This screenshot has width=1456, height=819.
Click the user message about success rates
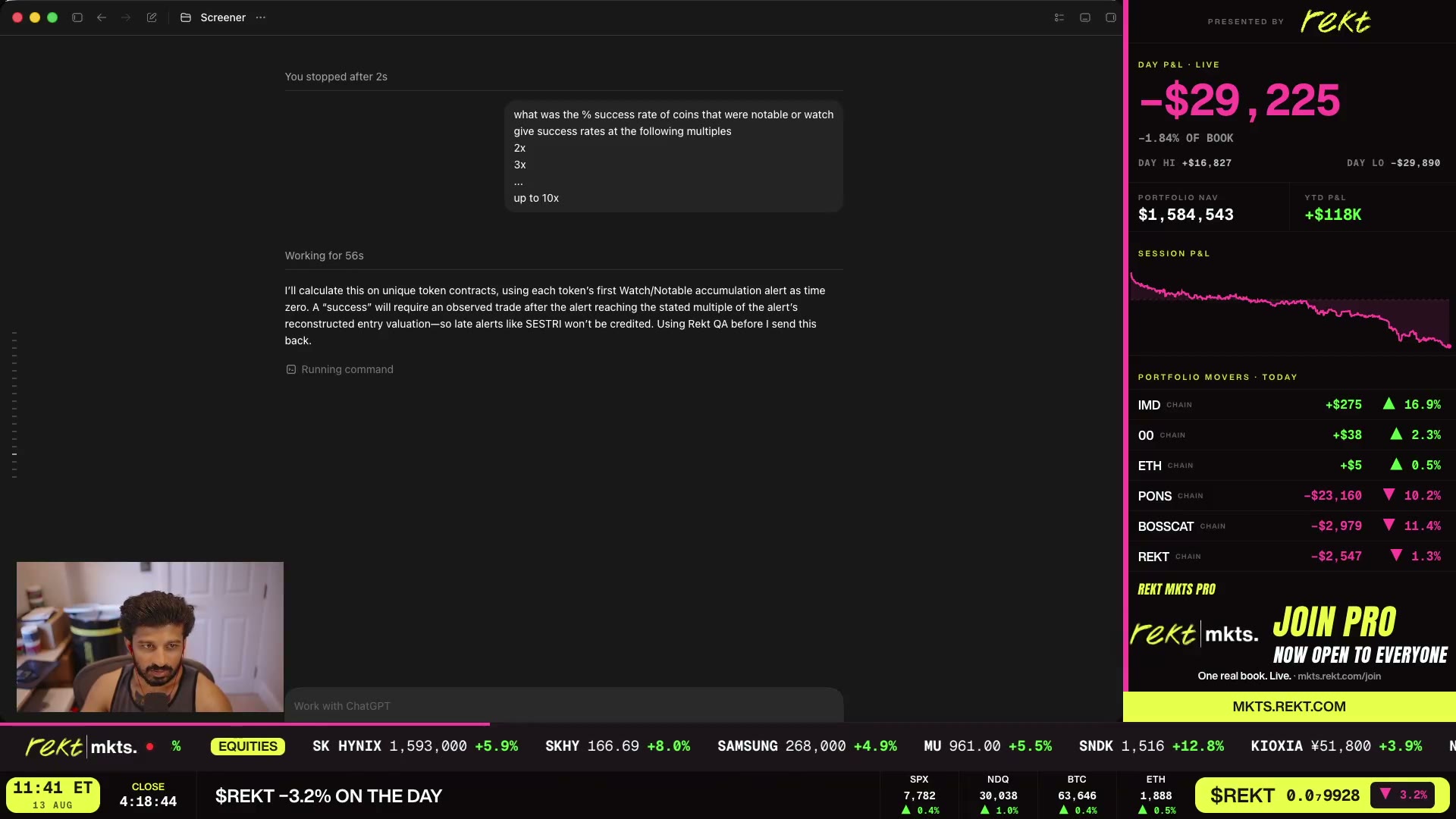(673, 156)
